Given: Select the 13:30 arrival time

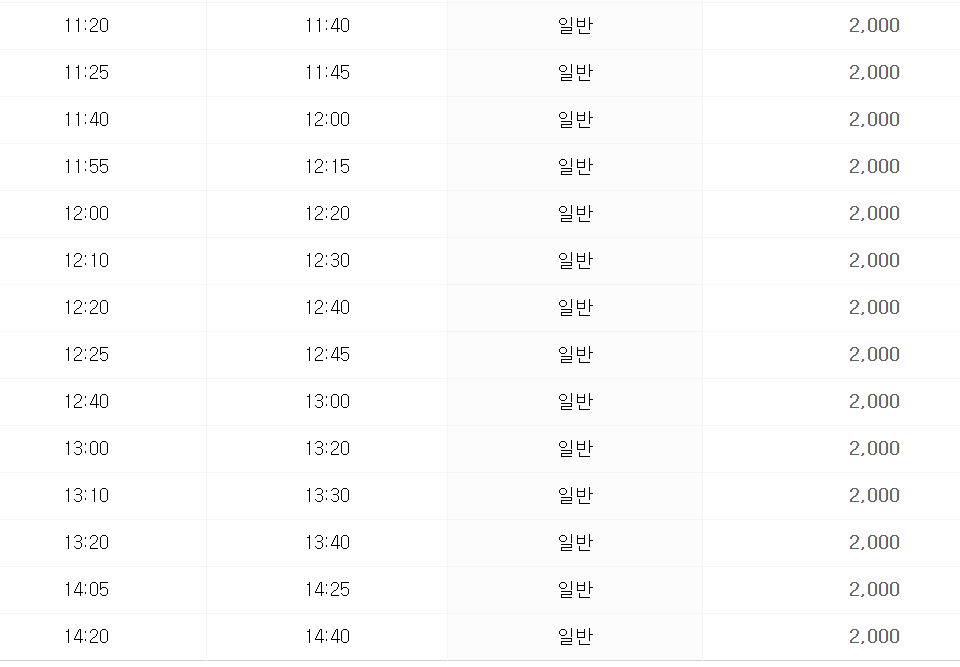Looking at the screenshot, I should pyautogui.click(x=328, y=495).
